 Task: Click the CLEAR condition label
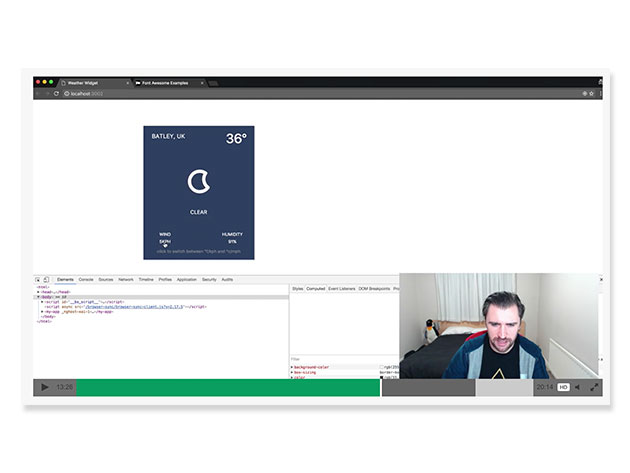(x=198, y=212)
